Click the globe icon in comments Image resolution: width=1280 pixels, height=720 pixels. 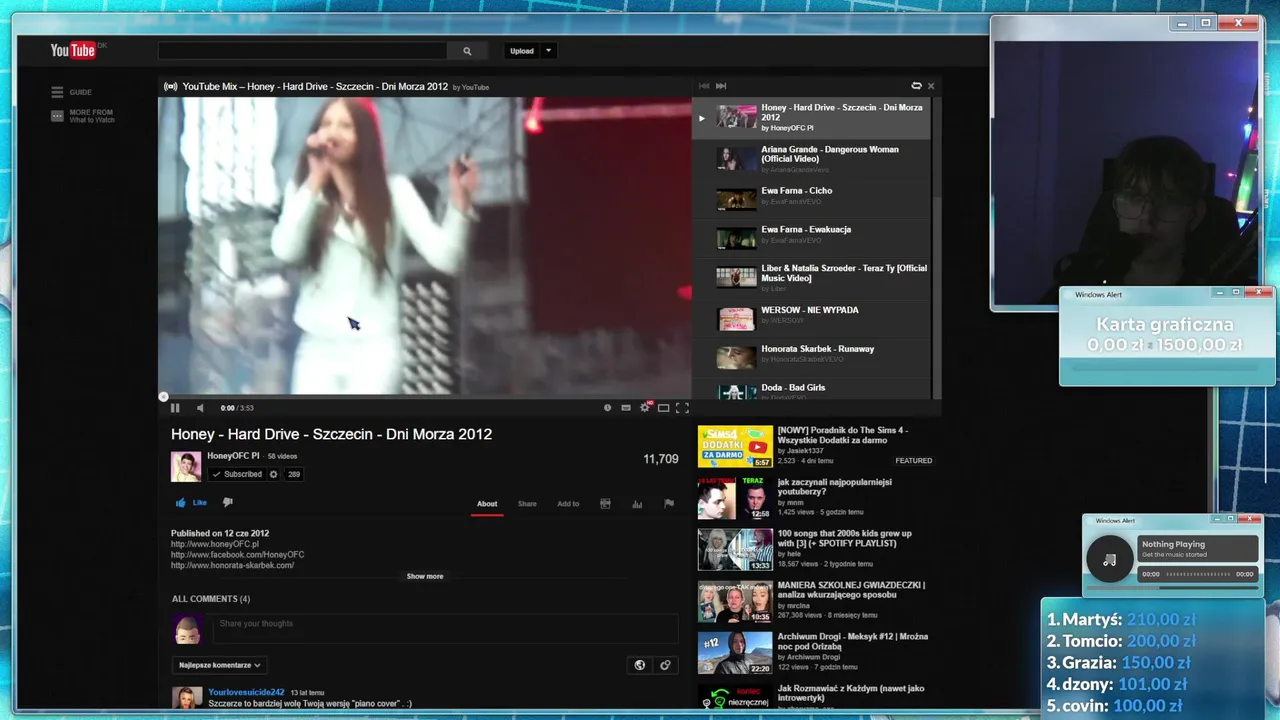(x=640, y=665)
